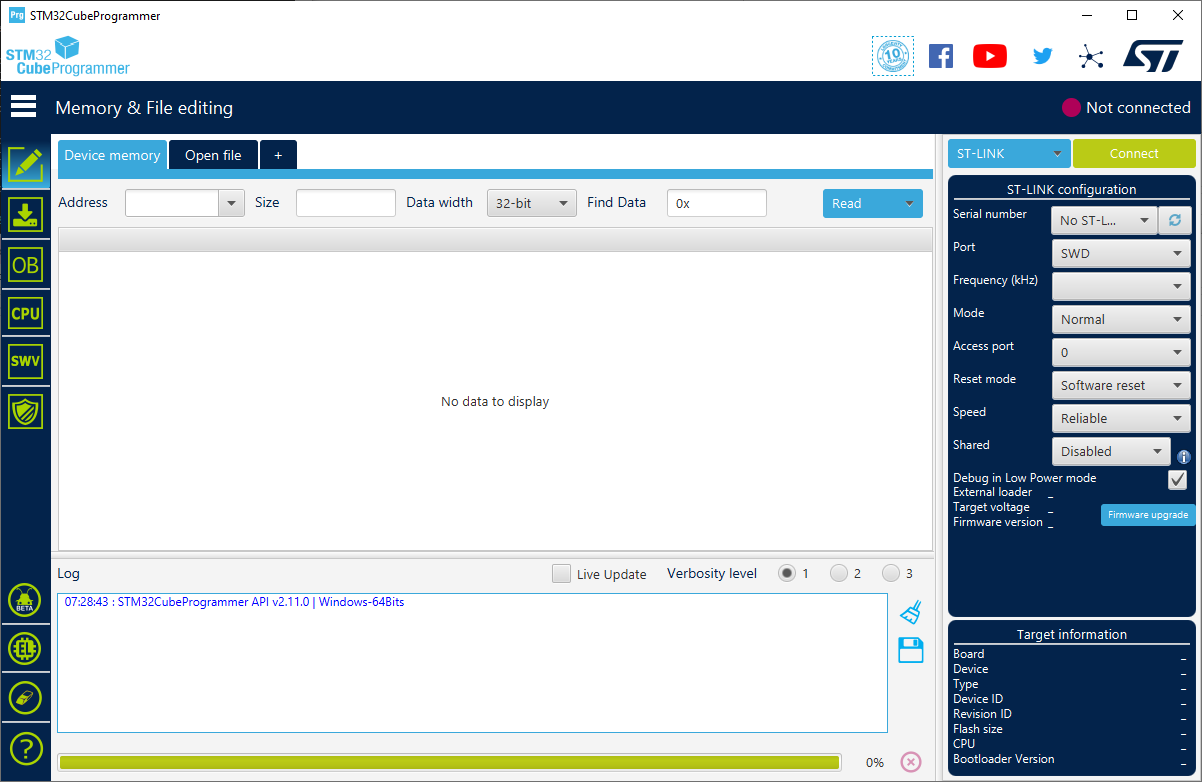Open the Mode Normal dropdown
Viewport: 1202px width, 782px height.
coord(1121,319)
